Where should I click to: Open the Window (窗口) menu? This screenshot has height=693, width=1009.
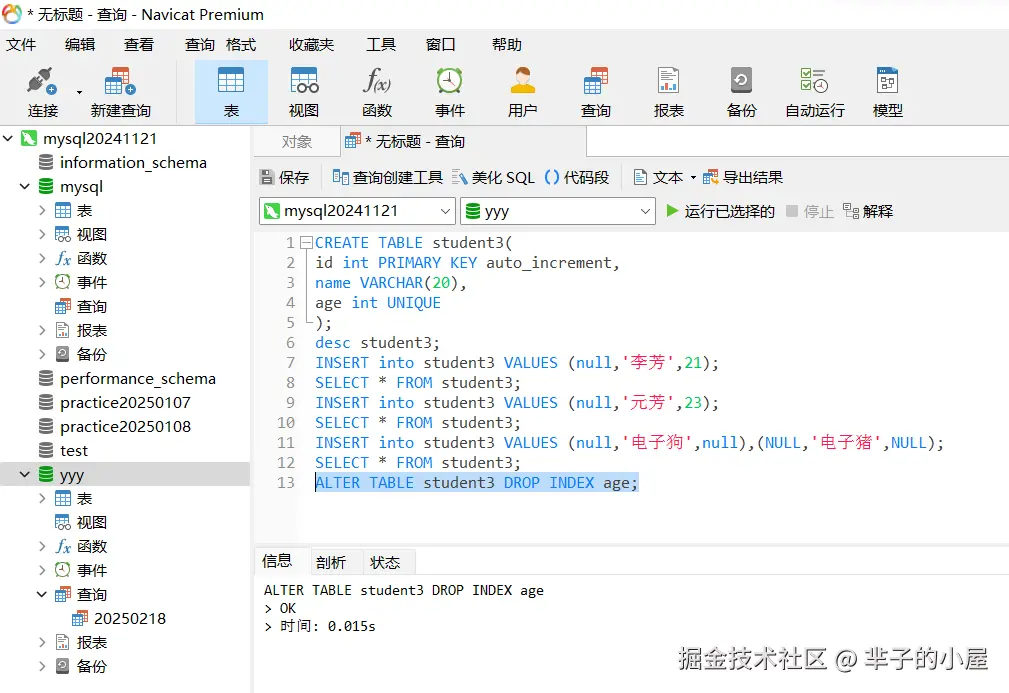[x=441, y=44]
